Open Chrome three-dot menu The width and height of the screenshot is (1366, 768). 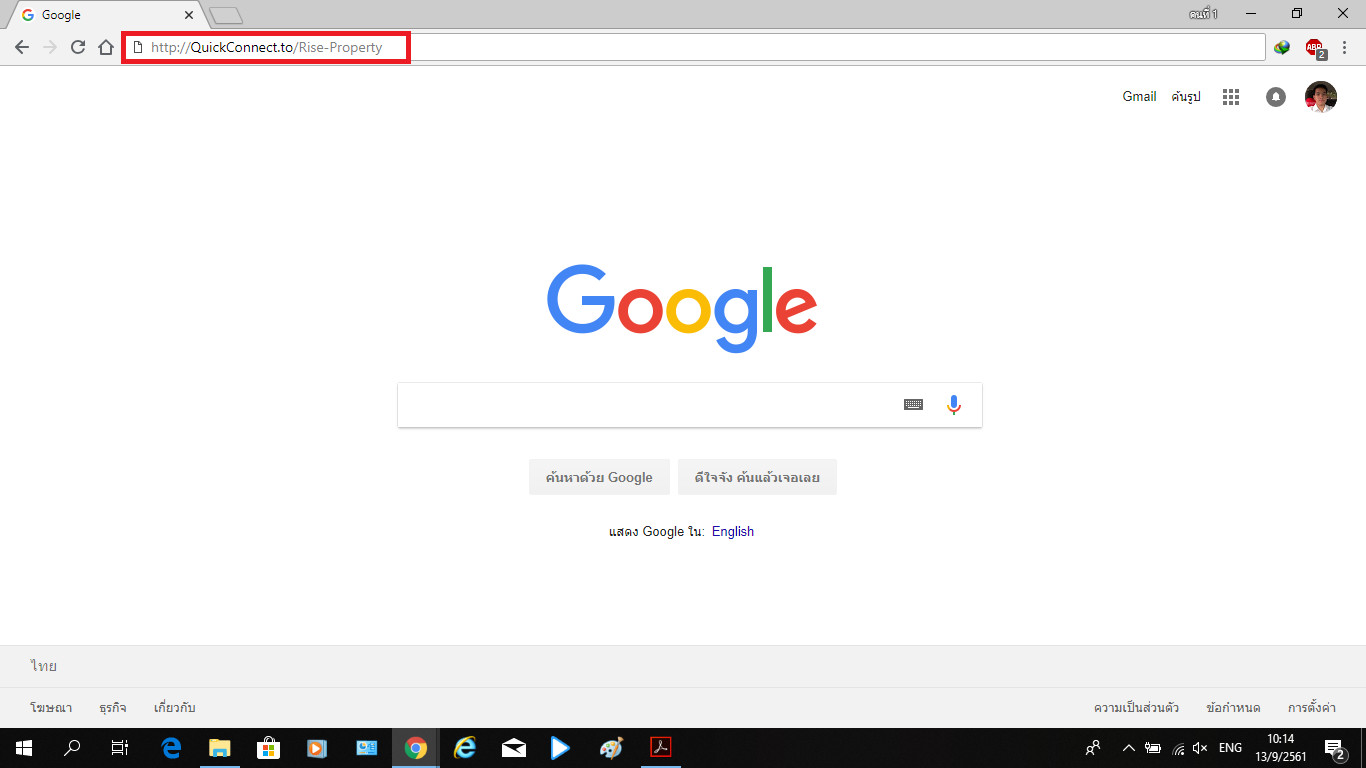pos(1345,47)
